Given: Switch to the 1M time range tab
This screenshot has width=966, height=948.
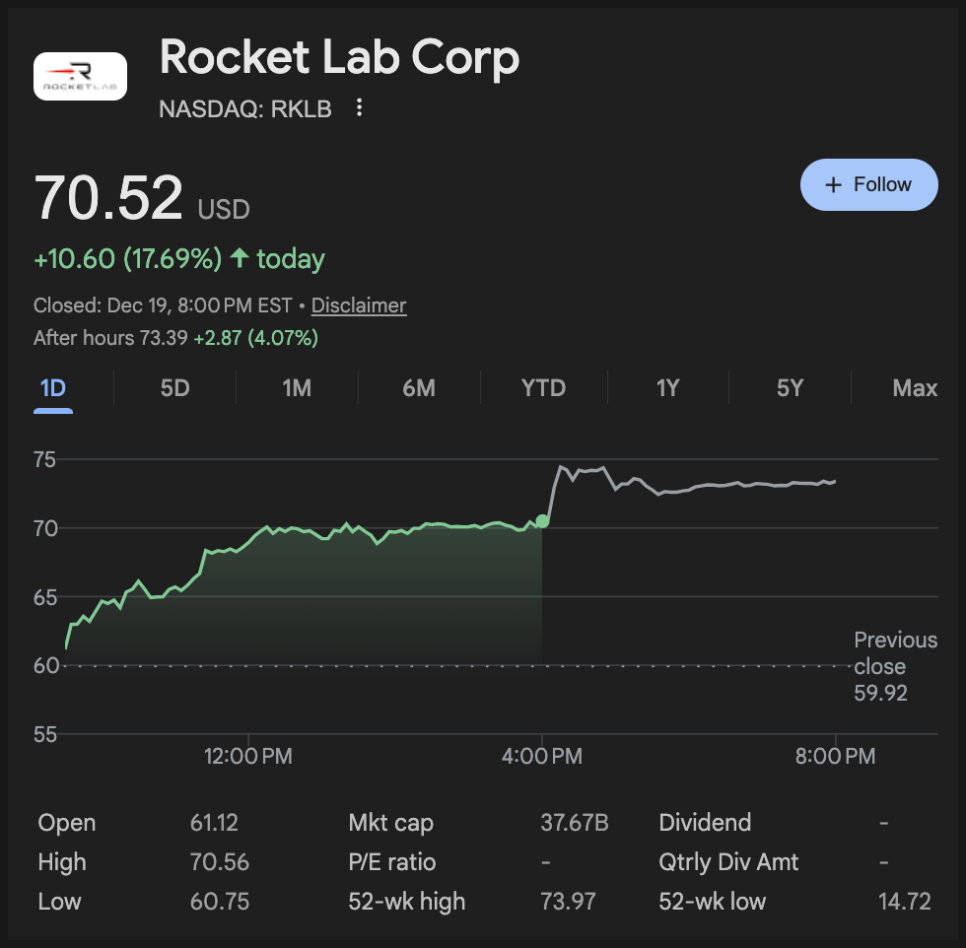Looking at the screenshot, I should (297, 388).
